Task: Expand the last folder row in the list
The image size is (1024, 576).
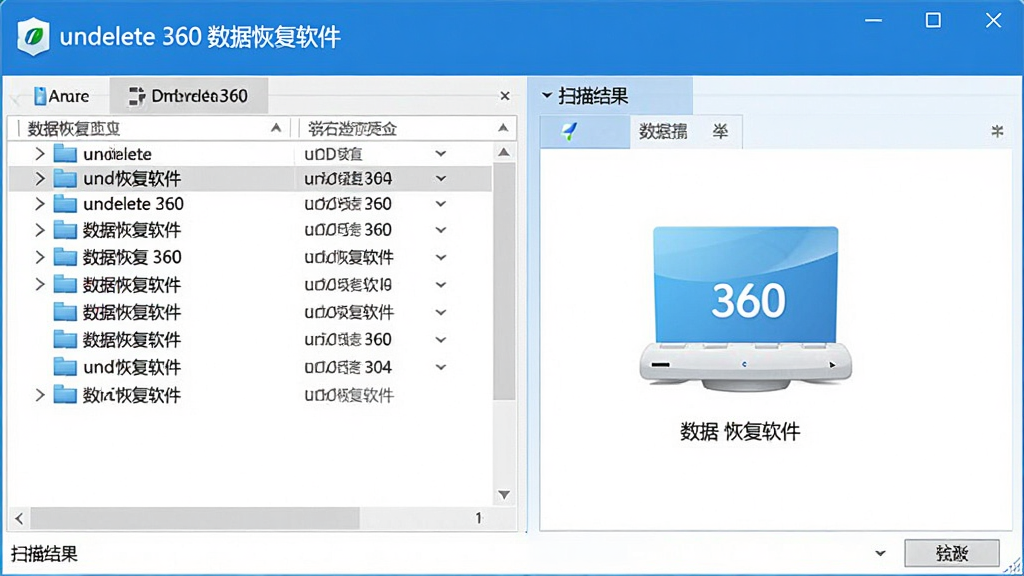Action: 40,394
